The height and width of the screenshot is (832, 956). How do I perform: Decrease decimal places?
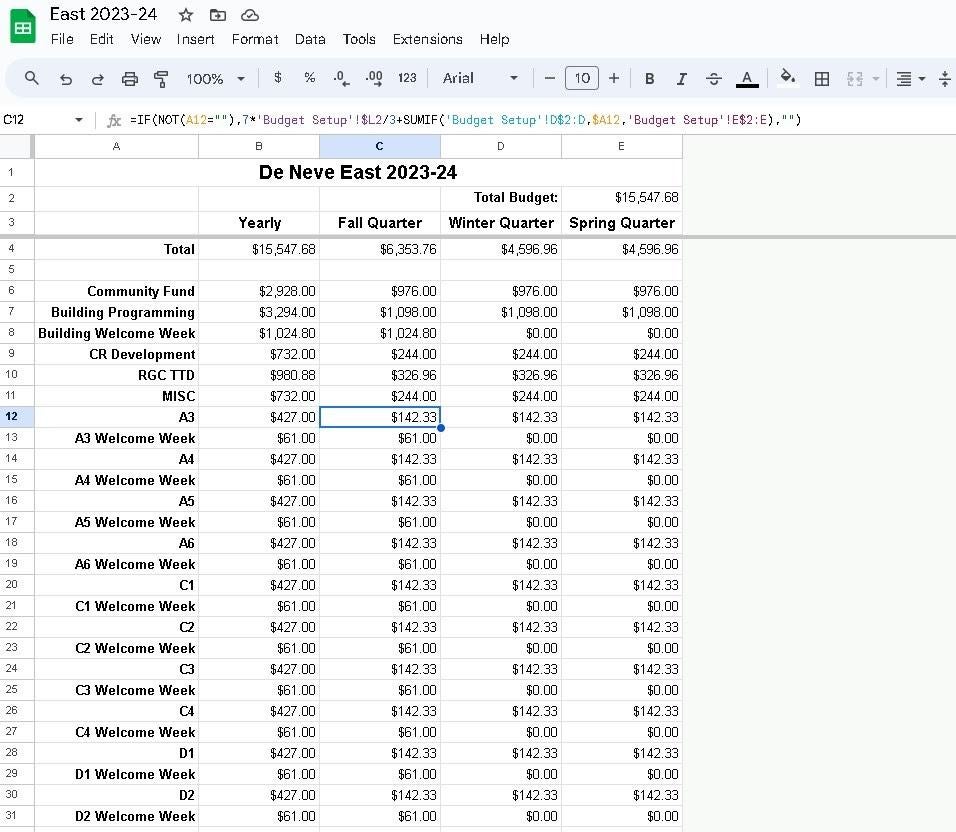pos(341,78)
